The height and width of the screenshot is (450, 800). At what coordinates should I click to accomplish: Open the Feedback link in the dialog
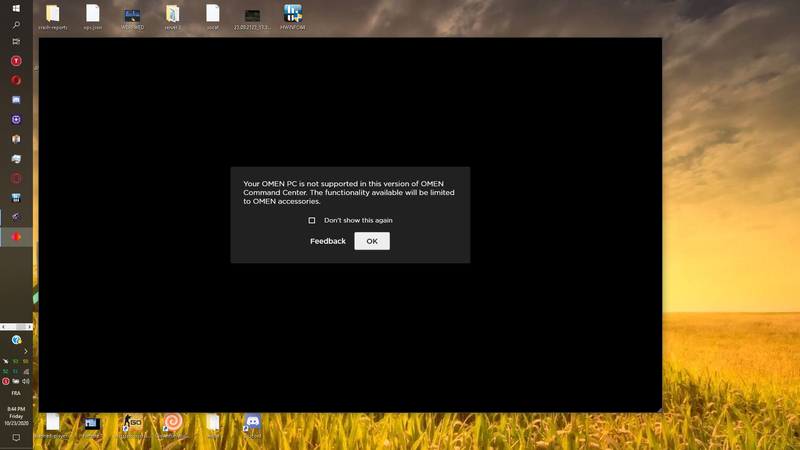tap(328, 241)
